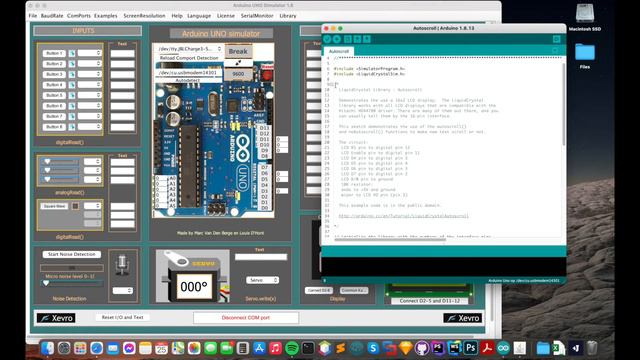Click the Button 1 input button
Image resolution: width=640 pixels, height=360 pixels.
pyautogui.click(x=54, y=53)
